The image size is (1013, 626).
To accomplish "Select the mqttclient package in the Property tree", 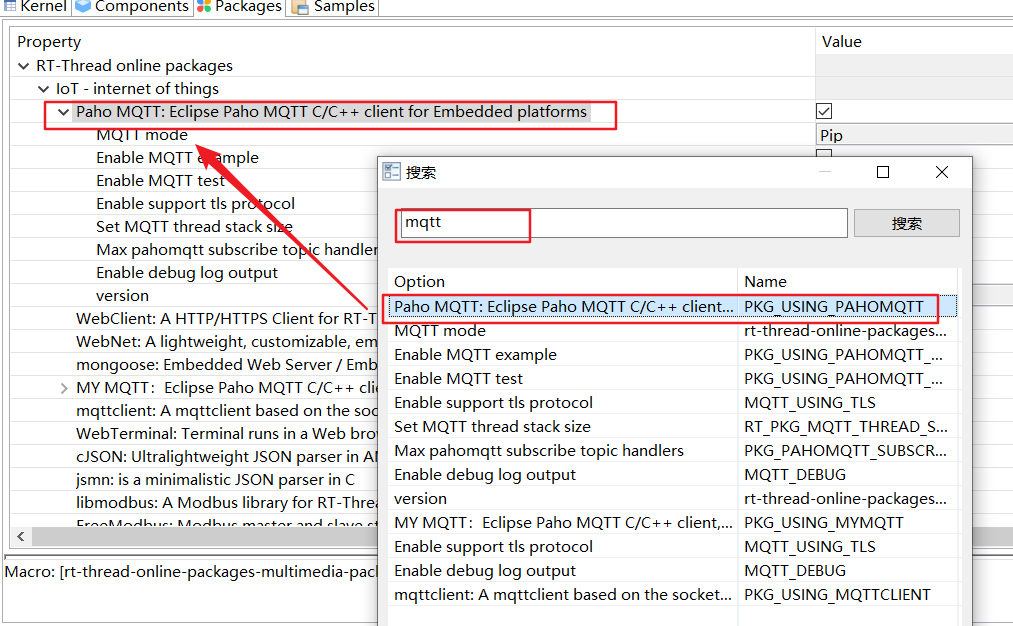I will click(227, 411).
